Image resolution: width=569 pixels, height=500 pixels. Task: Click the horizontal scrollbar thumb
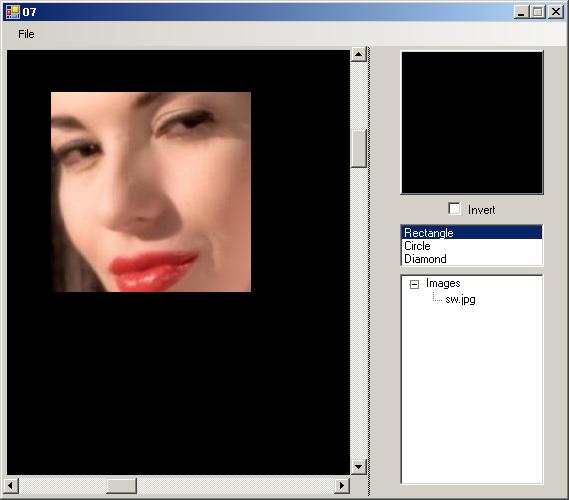coord(121,485)
